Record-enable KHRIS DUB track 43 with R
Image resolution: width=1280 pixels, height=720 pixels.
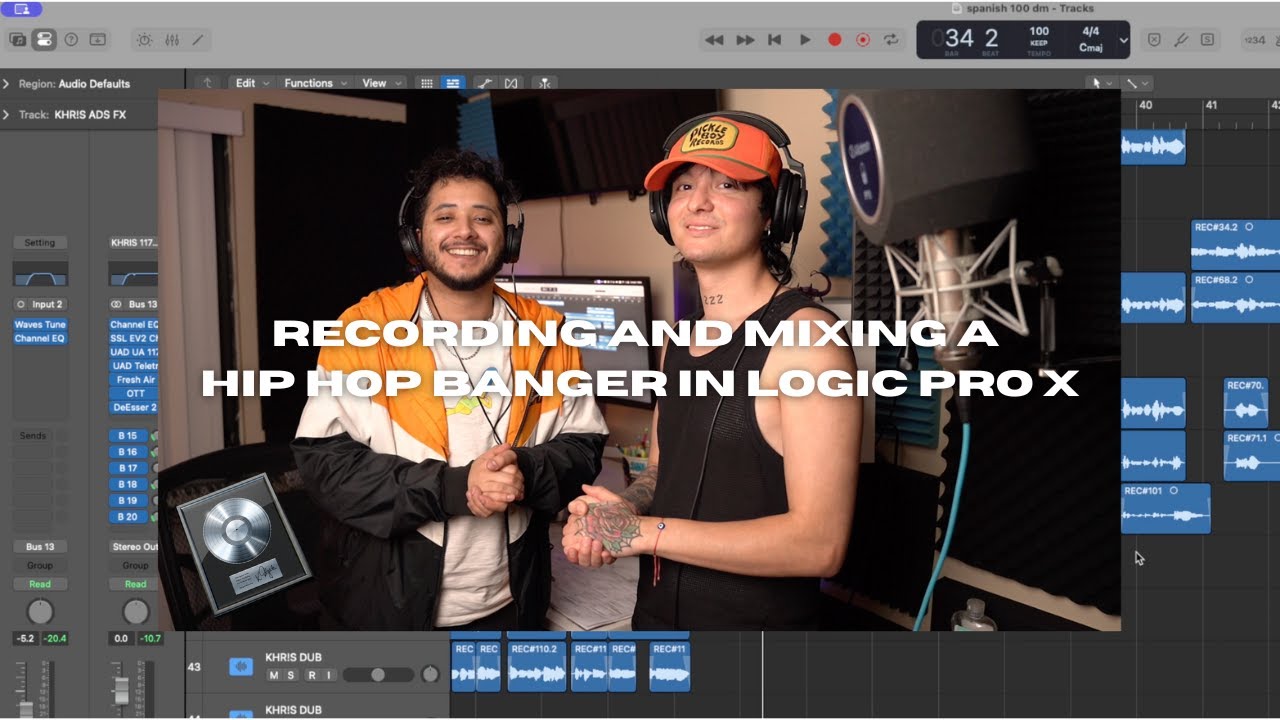click(x=312, y=675)
